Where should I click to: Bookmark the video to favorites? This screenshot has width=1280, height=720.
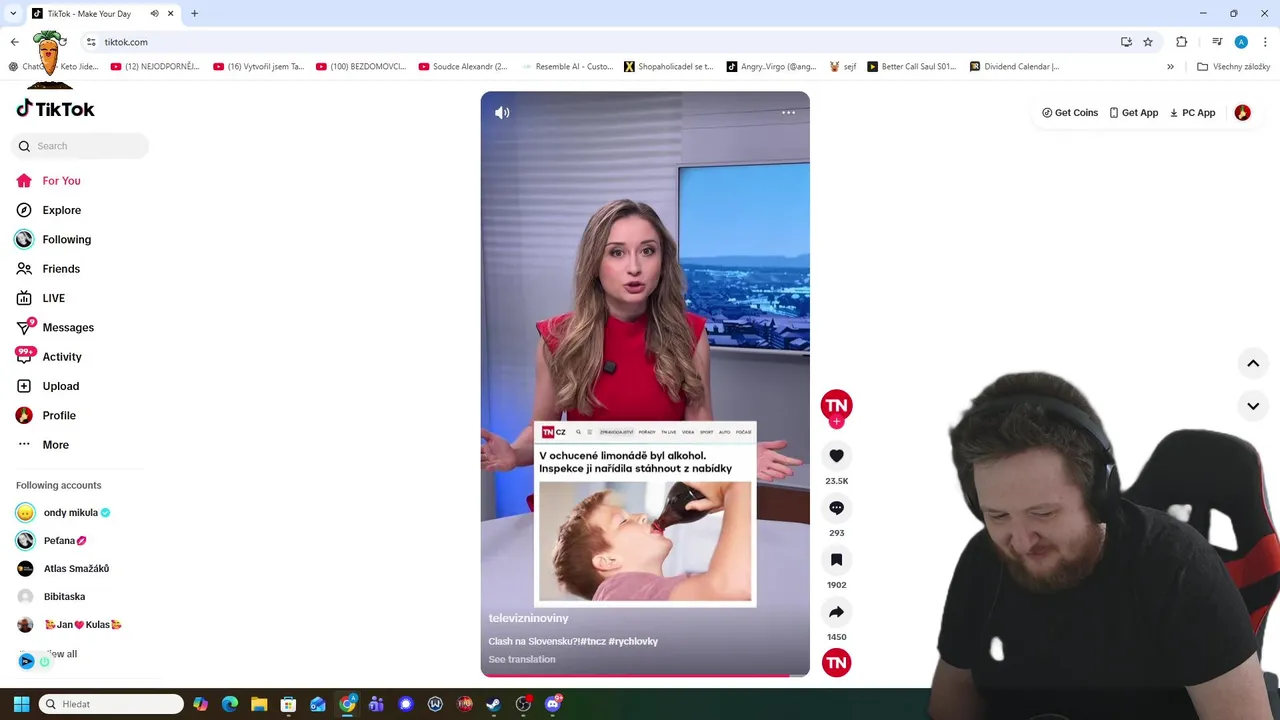pos(836,560)
